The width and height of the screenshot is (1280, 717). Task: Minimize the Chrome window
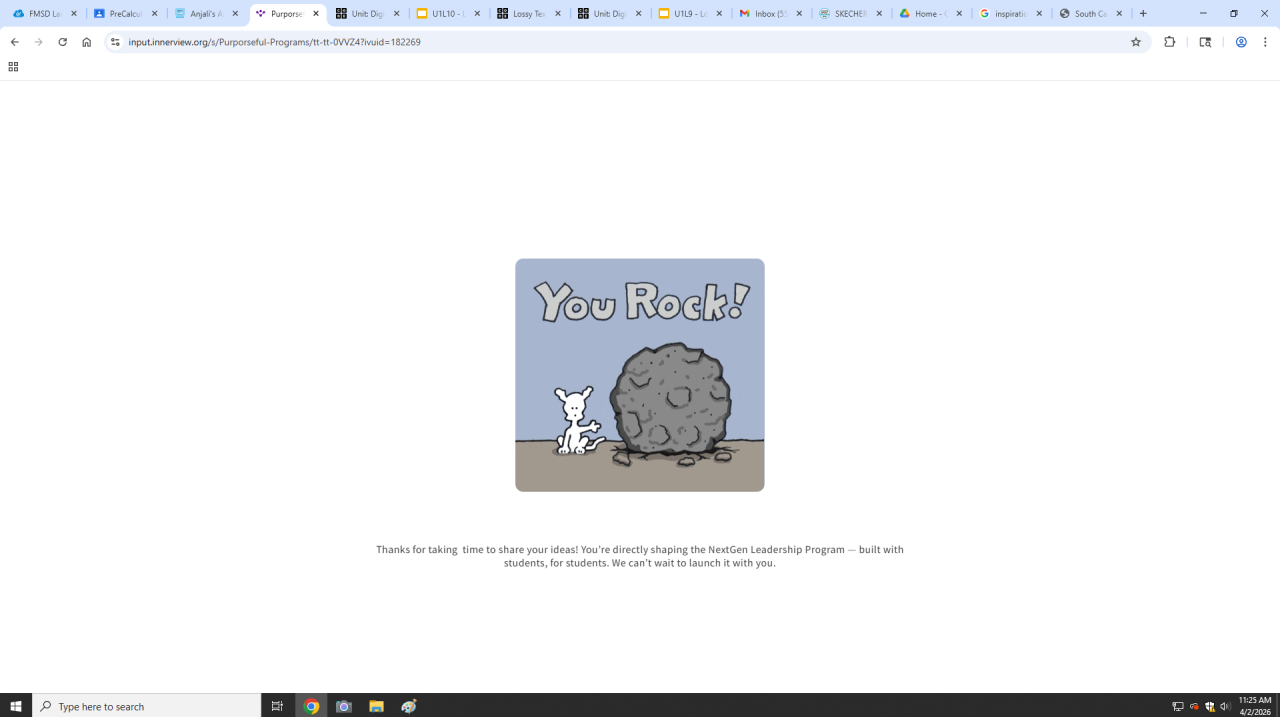point(1203,14)
